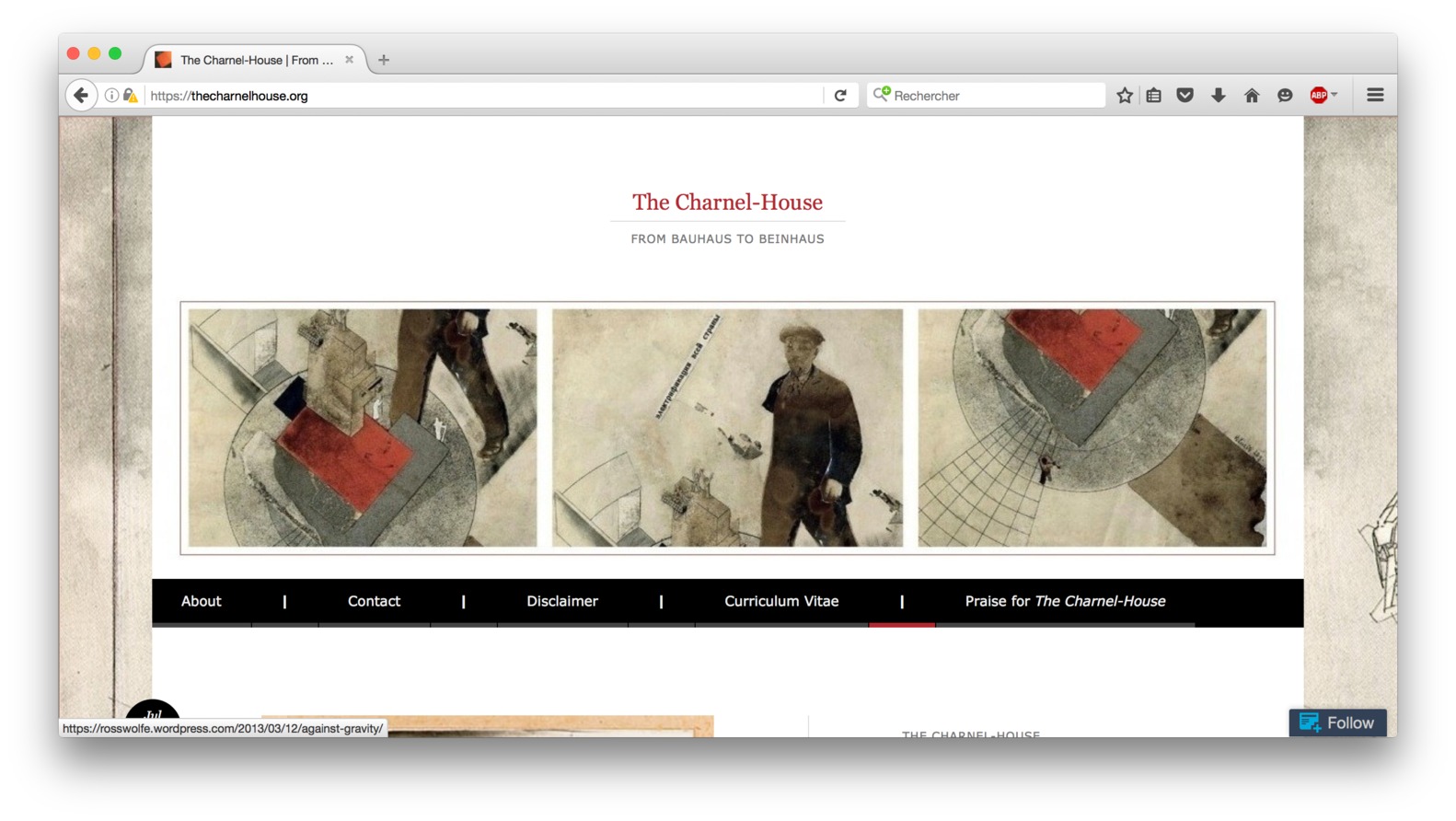Show bookmarks list icon

coord(1154,95)
